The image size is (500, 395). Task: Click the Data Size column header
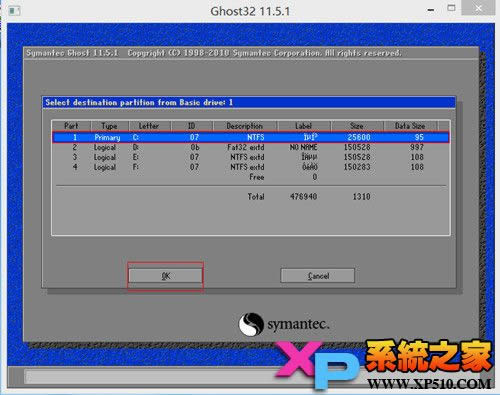tap(410, 126)
